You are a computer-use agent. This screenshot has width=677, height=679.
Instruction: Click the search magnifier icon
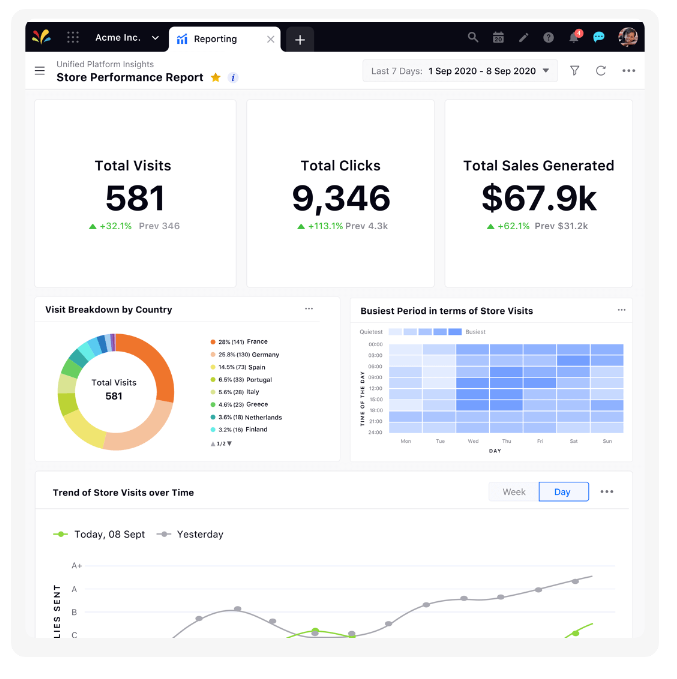[473, 38]
